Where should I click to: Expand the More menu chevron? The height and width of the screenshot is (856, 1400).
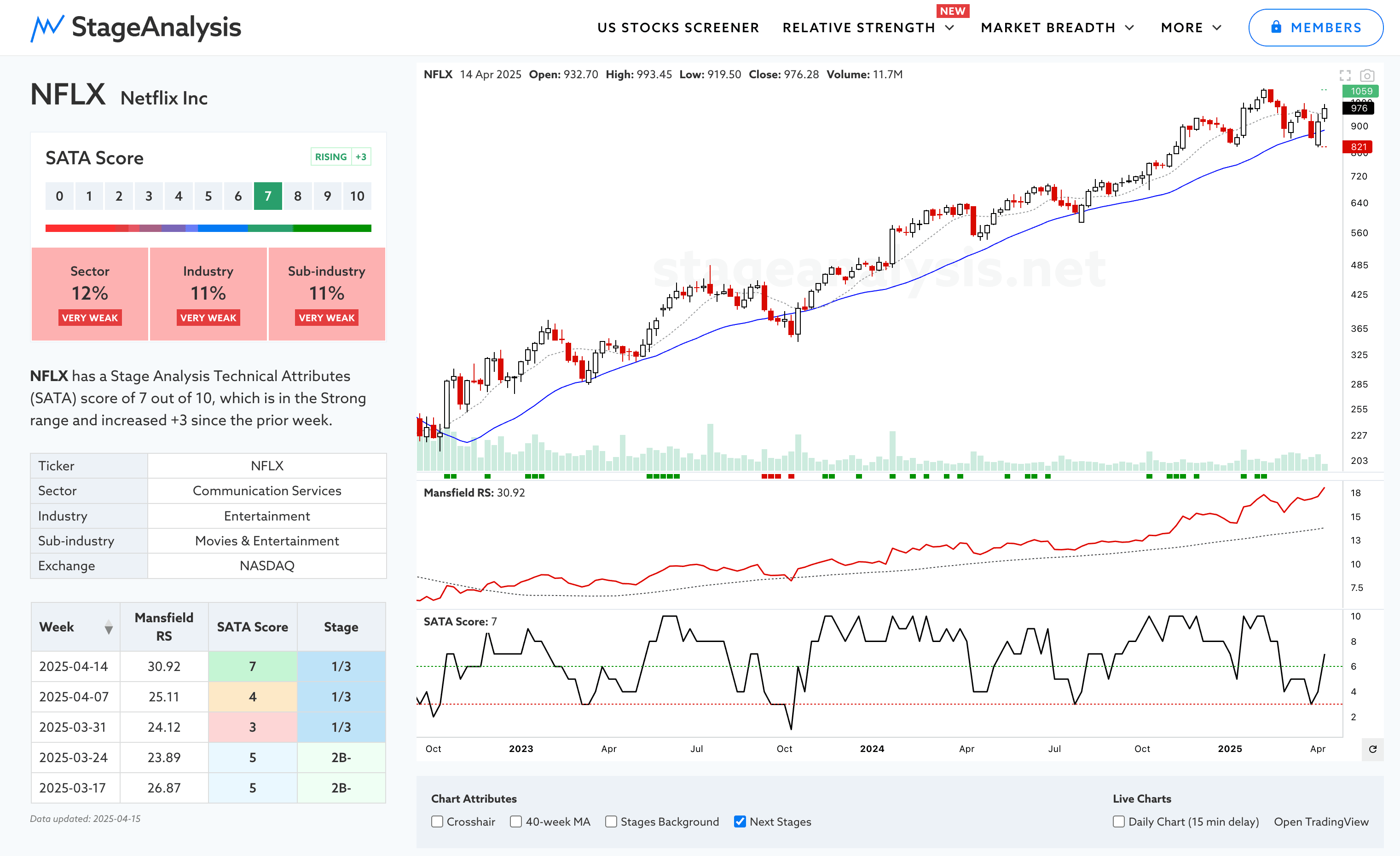point(1217,28)
